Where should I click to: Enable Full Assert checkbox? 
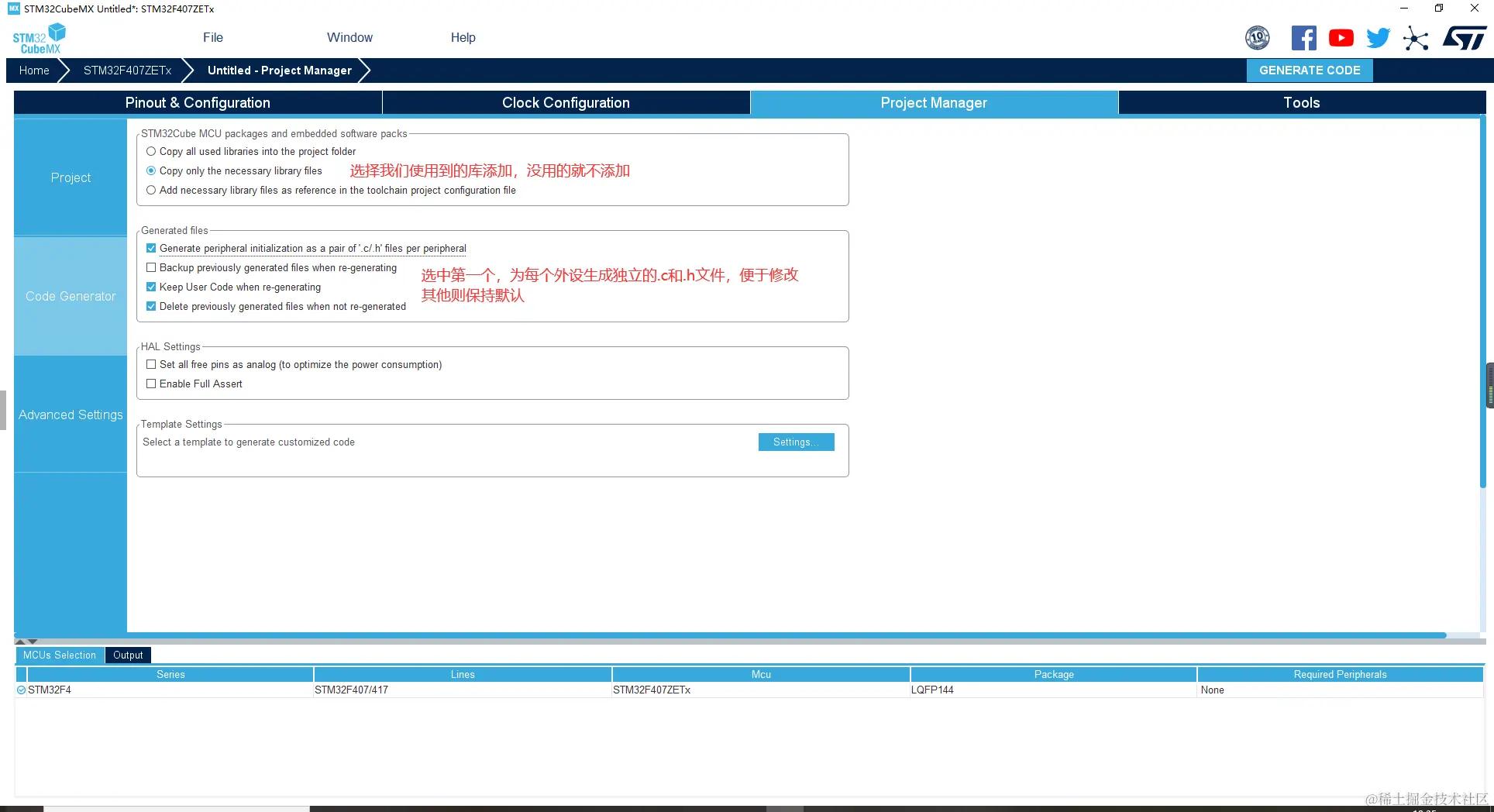(x=151, y=384)
